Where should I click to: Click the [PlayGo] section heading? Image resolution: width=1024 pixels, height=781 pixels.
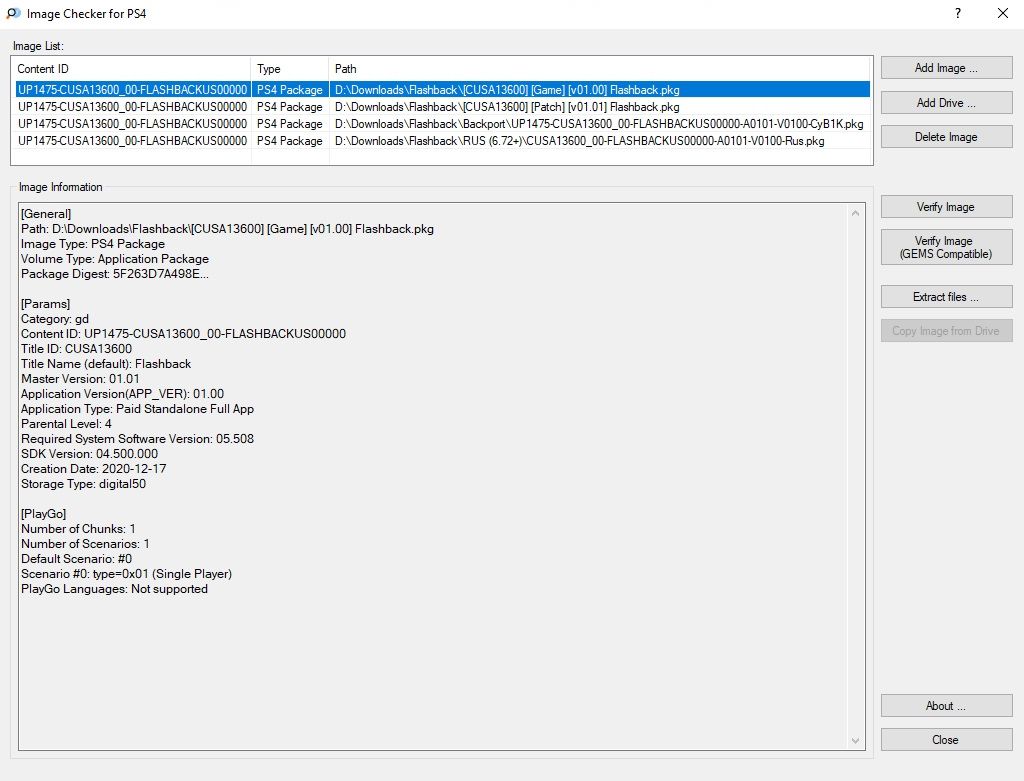(44, 513)
